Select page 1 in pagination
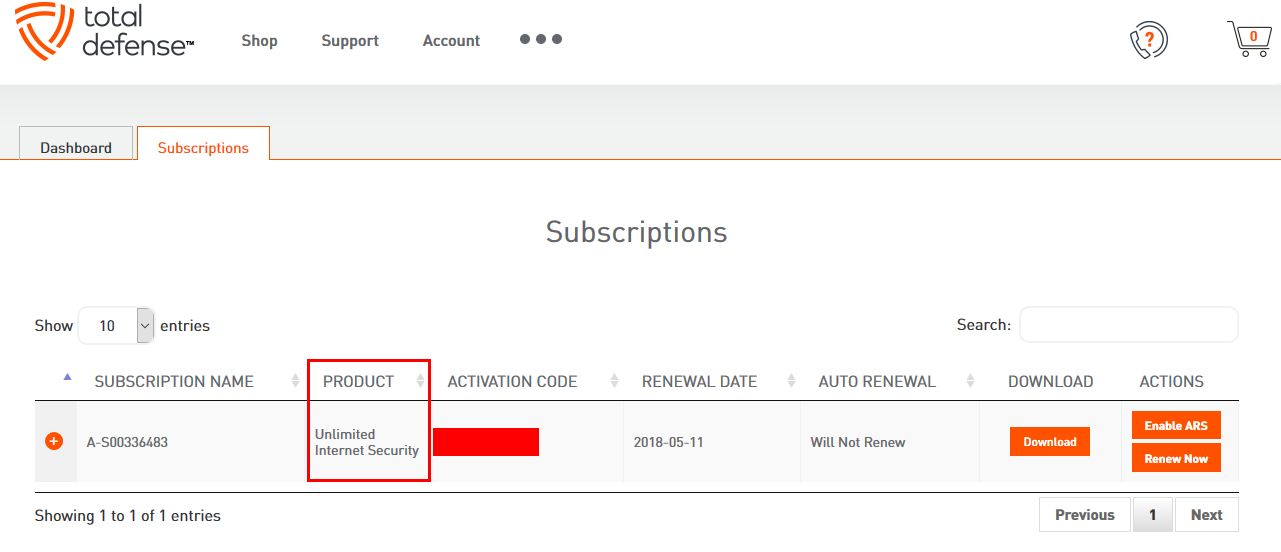Image resolution: width=1281 pixels, height=552 pixels. point(1153,515)
